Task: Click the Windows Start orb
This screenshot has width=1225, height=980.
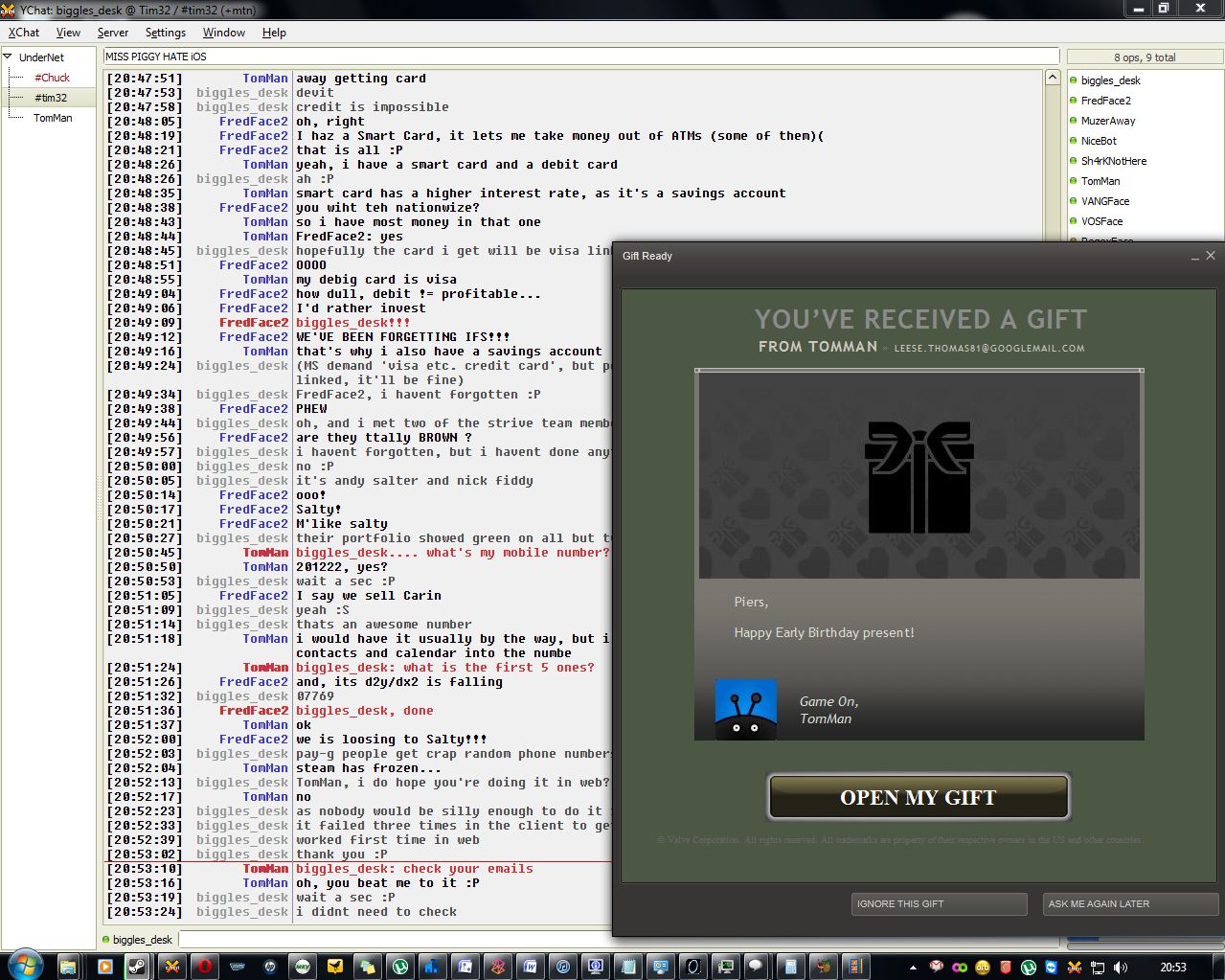Action: tap(24, 966)
